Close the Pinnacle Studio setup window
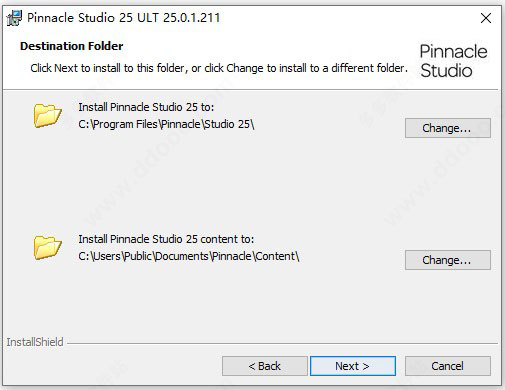 [x=486, y=18]
